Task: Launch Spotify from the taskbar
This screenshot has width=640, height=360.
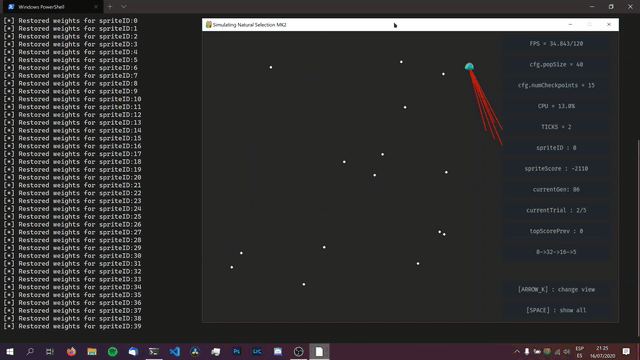Action: tap(113, 351)
